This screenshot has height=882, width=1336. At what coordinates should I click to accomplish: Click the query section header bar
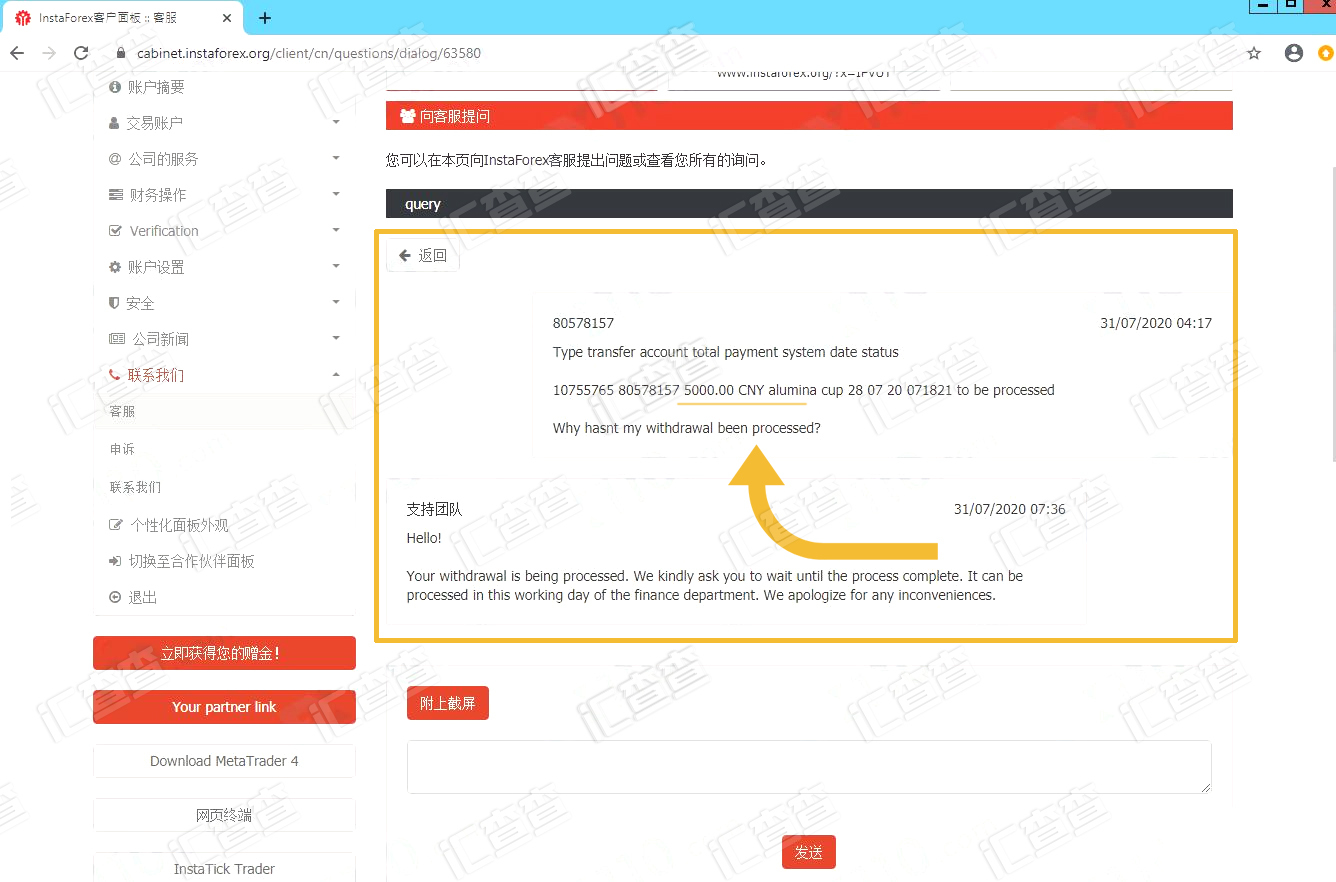point(809,204)
